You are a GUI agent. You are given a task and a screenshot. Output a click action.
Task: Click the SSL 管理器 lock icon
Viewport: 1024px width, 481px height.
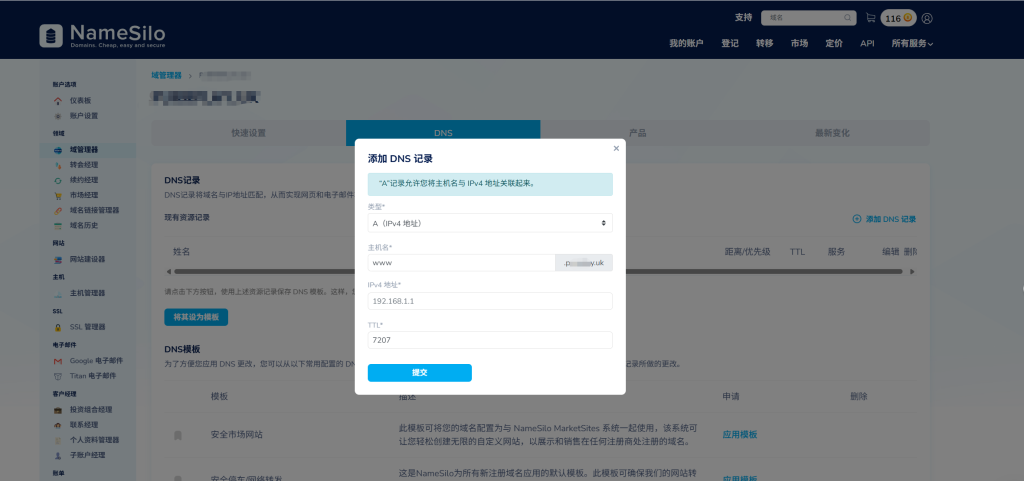58,327
